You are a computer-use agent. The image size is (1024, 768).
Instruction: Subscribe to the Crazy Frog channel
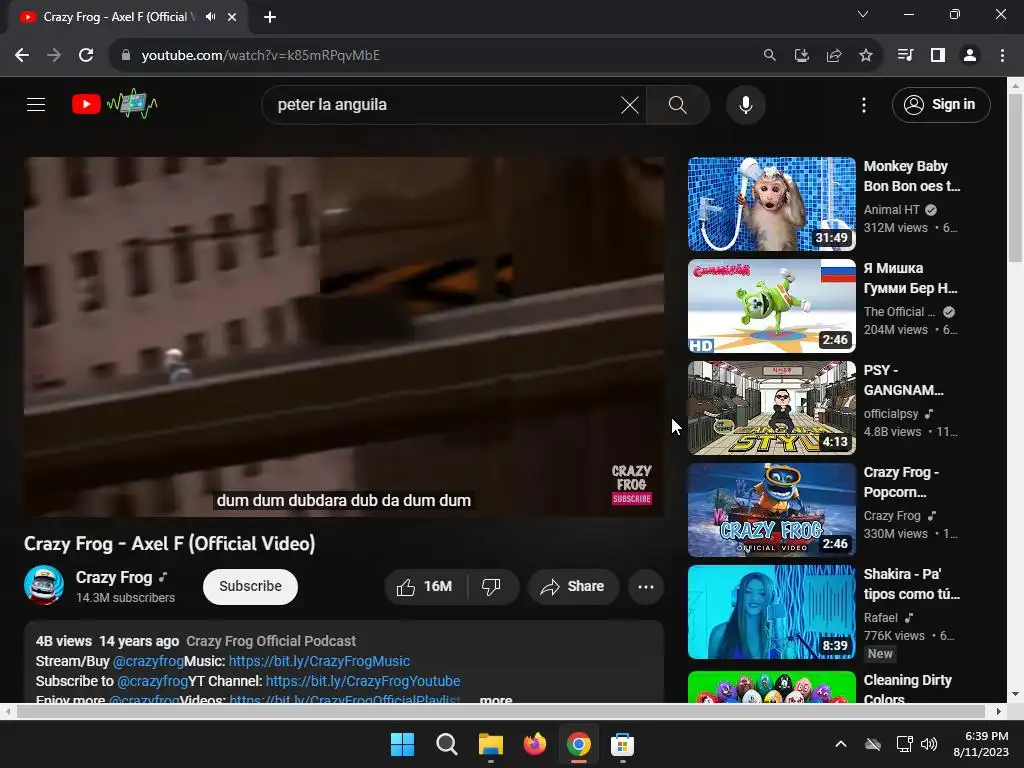click(250, 586)
